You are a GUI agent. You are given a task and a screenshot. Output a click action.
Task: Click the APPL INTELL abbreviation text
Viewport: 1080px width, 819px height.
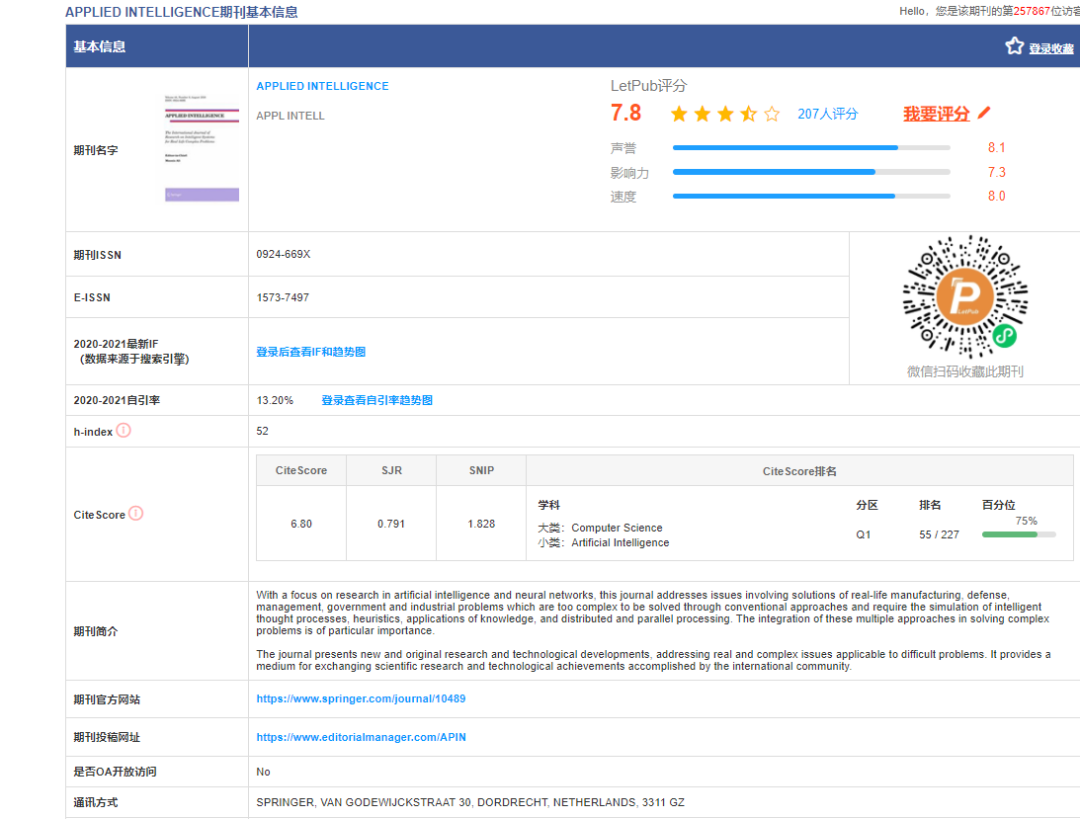[290, 116]
